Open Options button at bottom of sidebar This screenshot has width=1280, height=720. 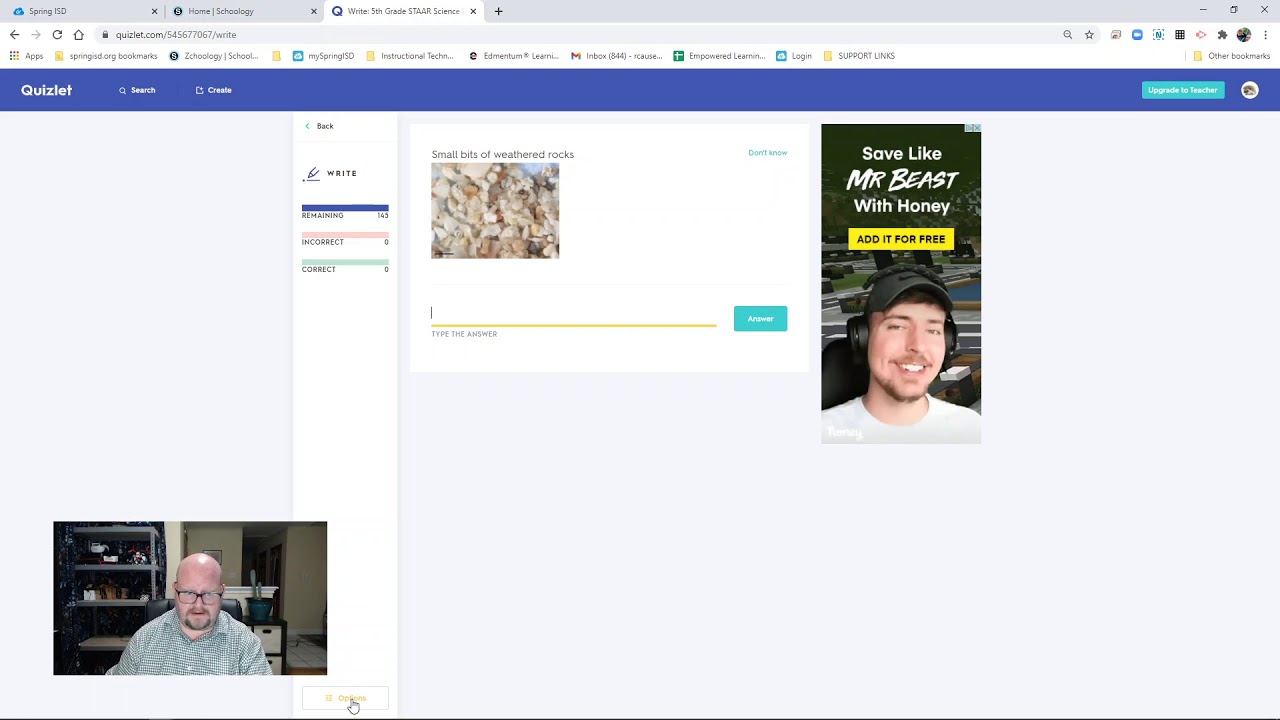[x=345, y=698]
